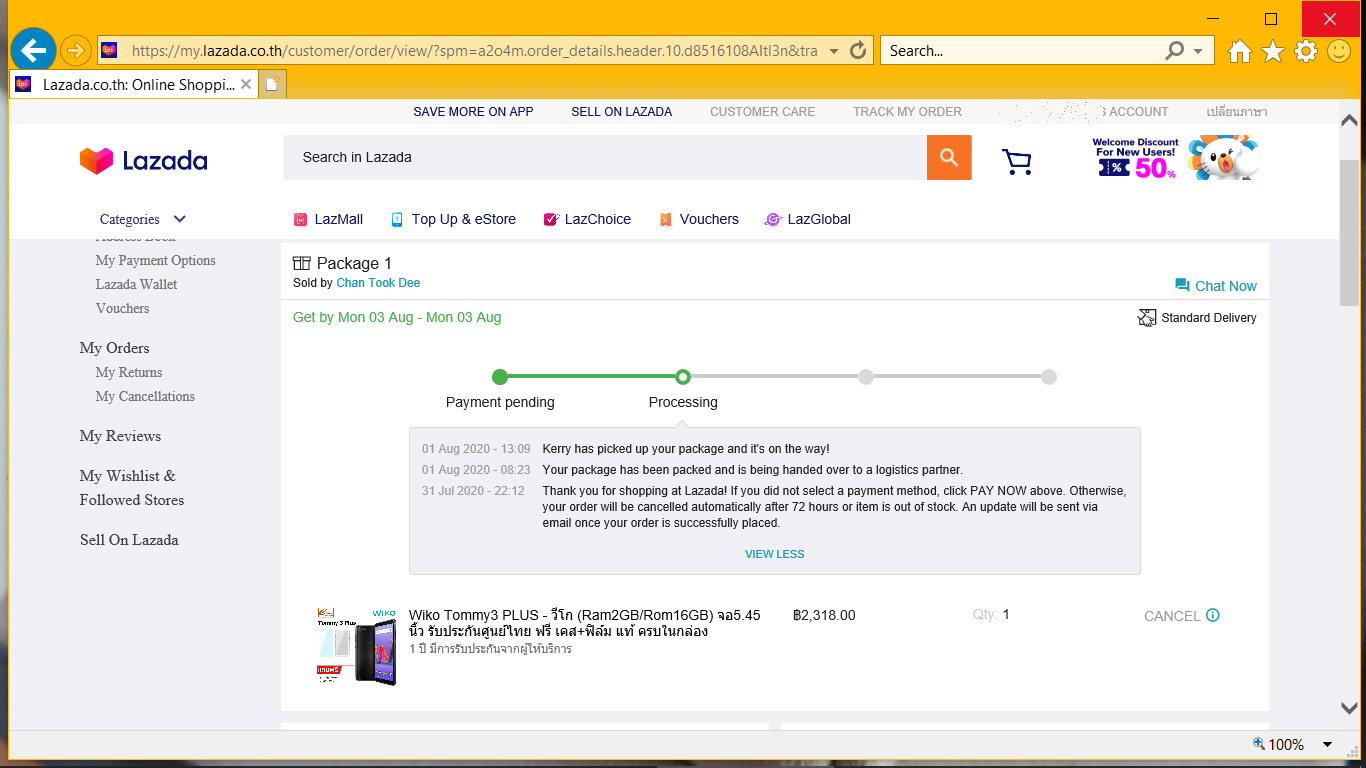Go back with the browser back arrow

pyautogui.click(x=33, y=49)
